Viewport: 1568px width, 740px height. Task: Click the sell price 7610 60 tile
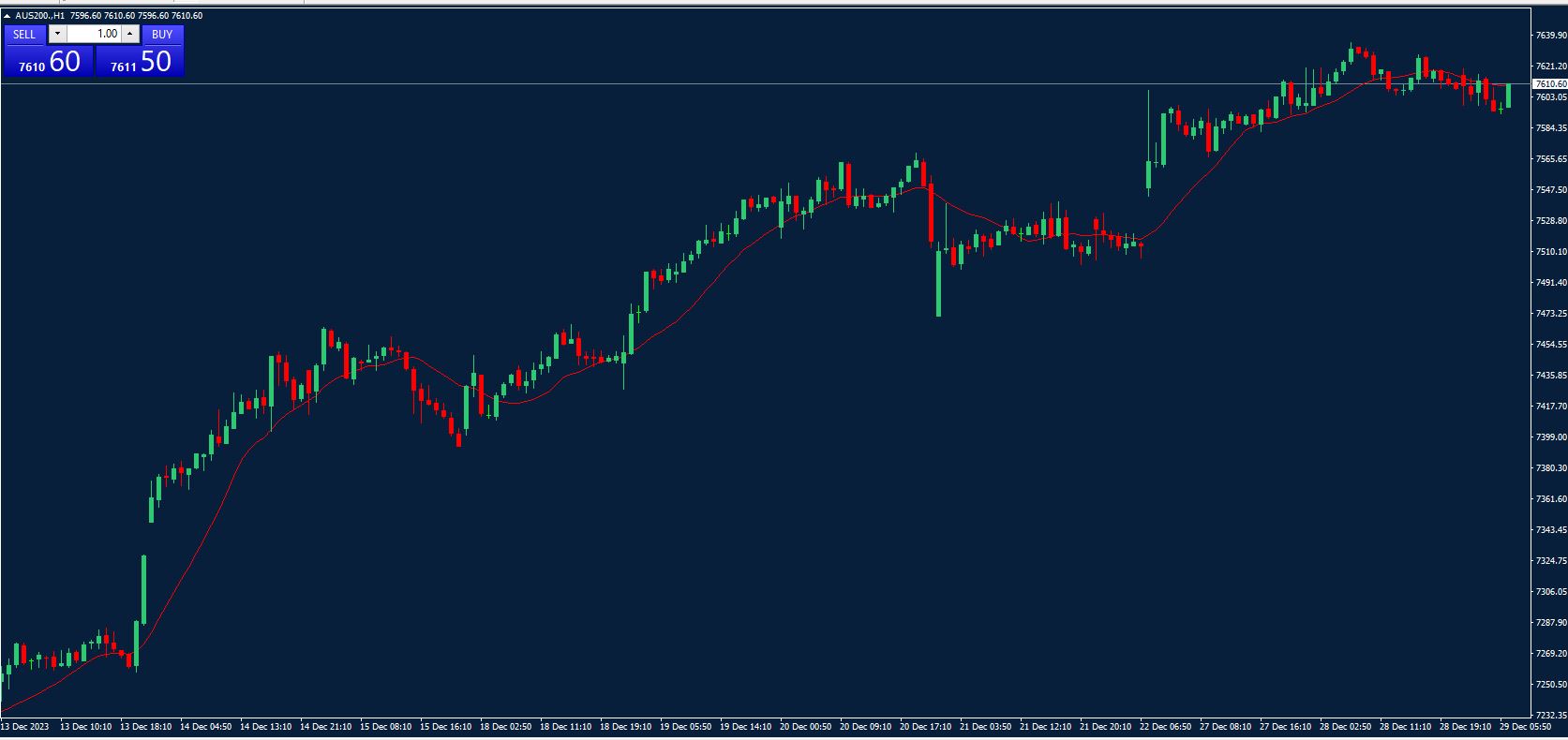point(49,62)
